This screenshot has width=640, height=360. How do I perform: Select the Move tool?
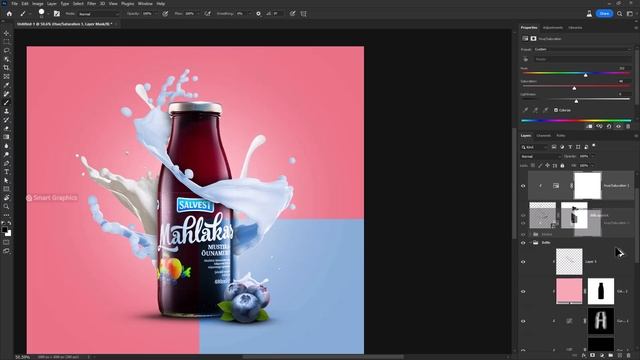click(6, 33)
